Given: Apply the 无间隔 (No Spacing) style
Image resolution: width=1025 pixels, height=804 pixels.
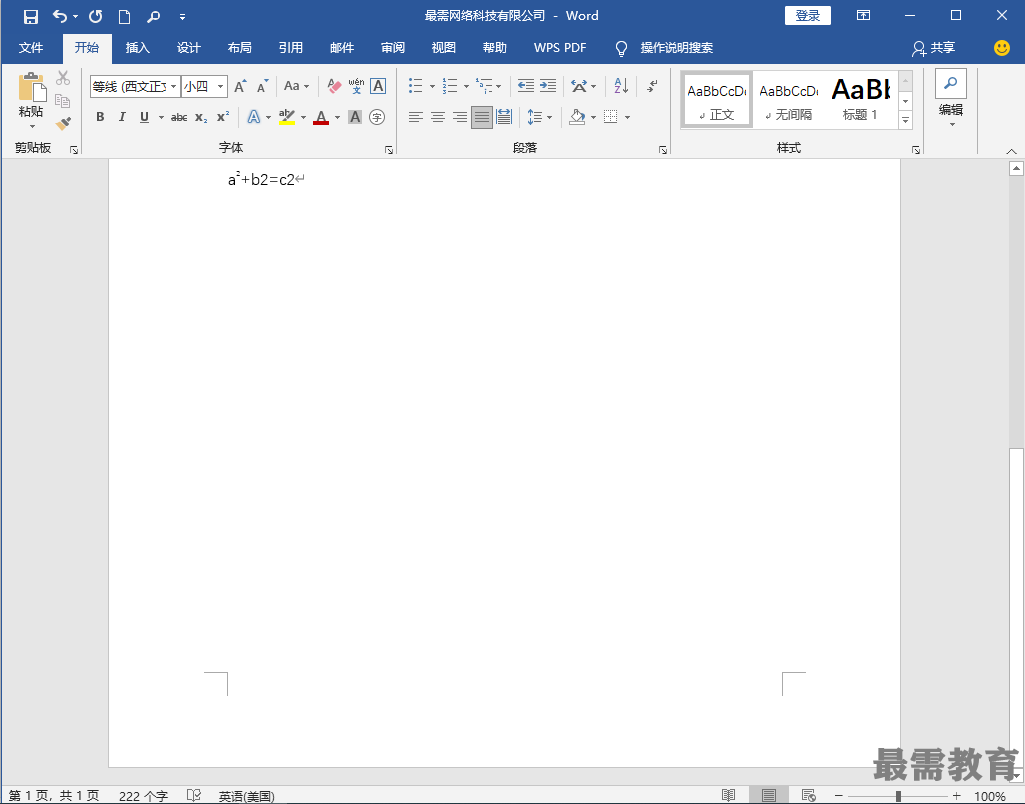Looking at the screenshot, I should 789,100.
